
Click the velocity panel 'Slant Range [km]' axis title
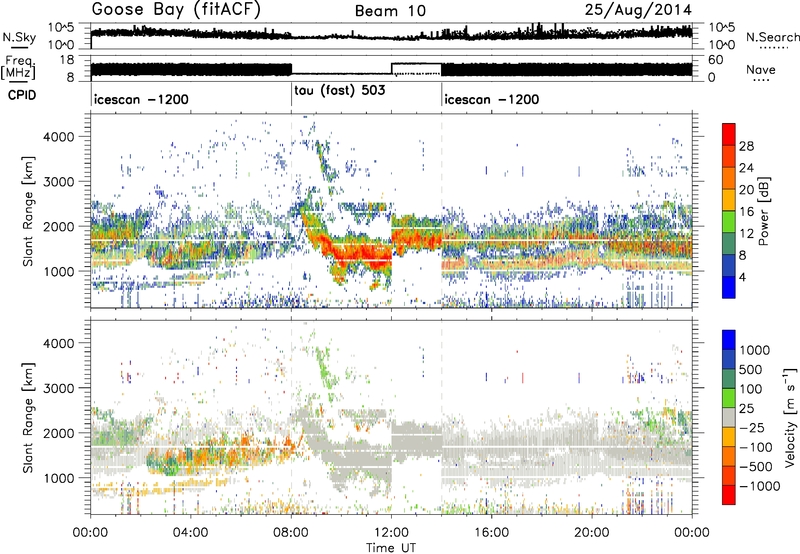[28, 417]
